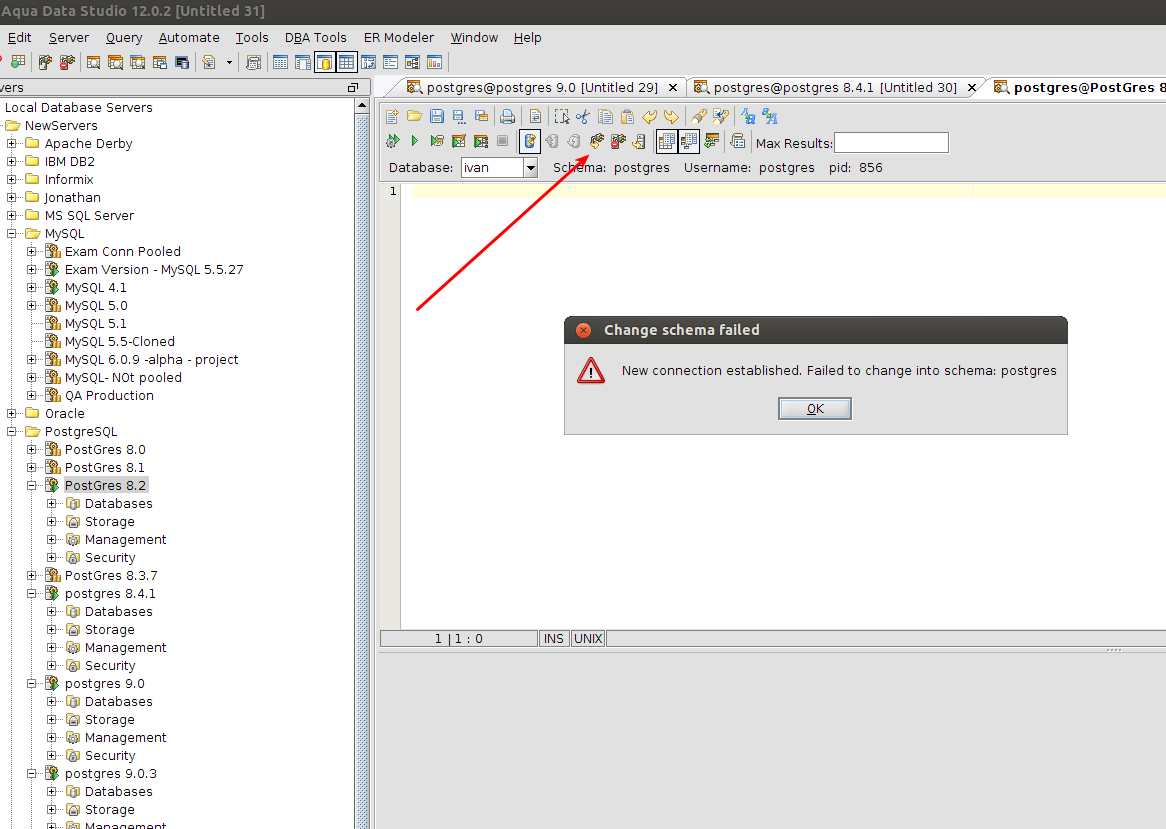Click the Disconnect server icon in main toolbar
1166x829 pixels.
tap(67, 62)
